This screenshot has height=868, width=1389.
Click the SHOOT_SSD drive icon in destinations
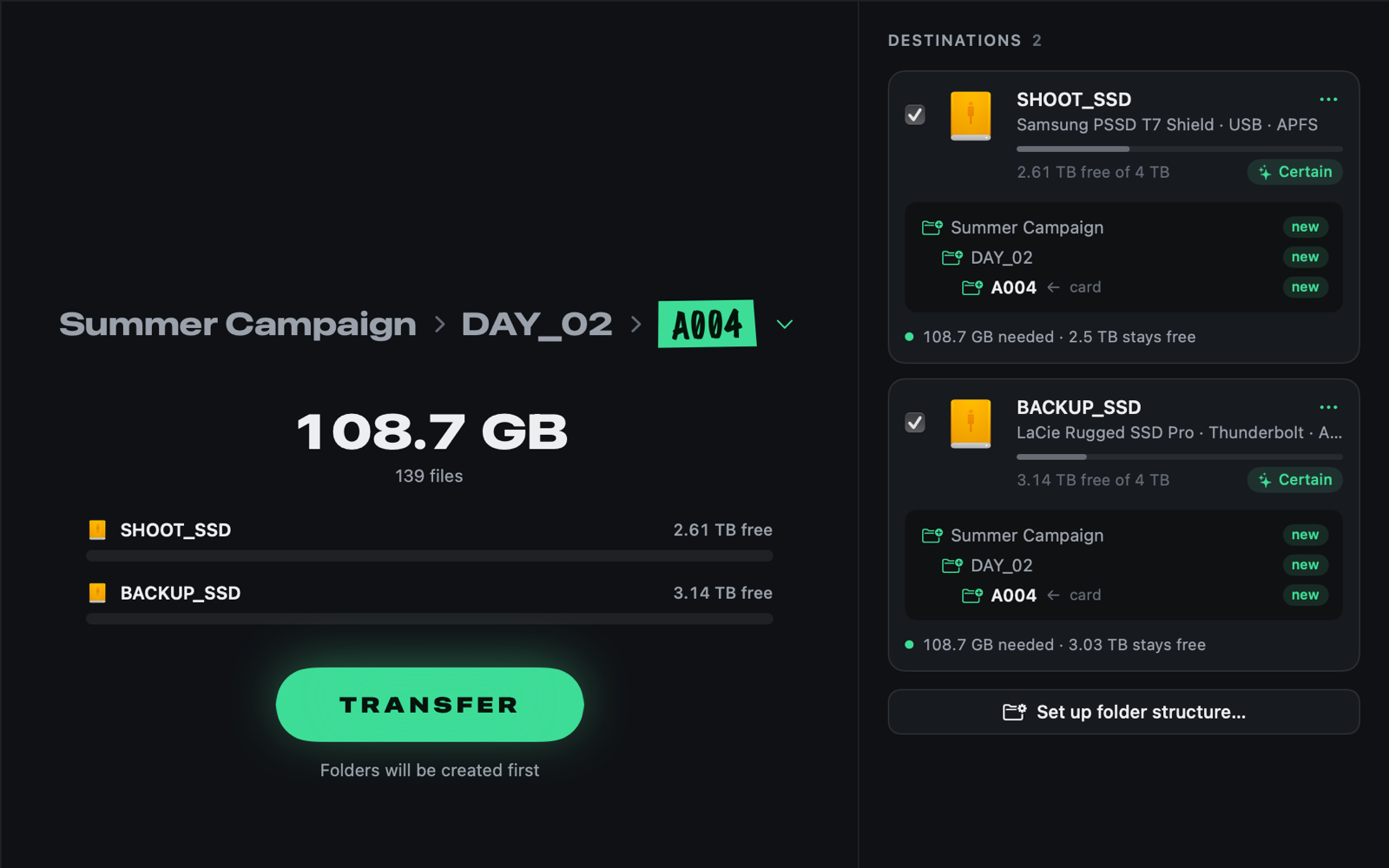(971, 115)
